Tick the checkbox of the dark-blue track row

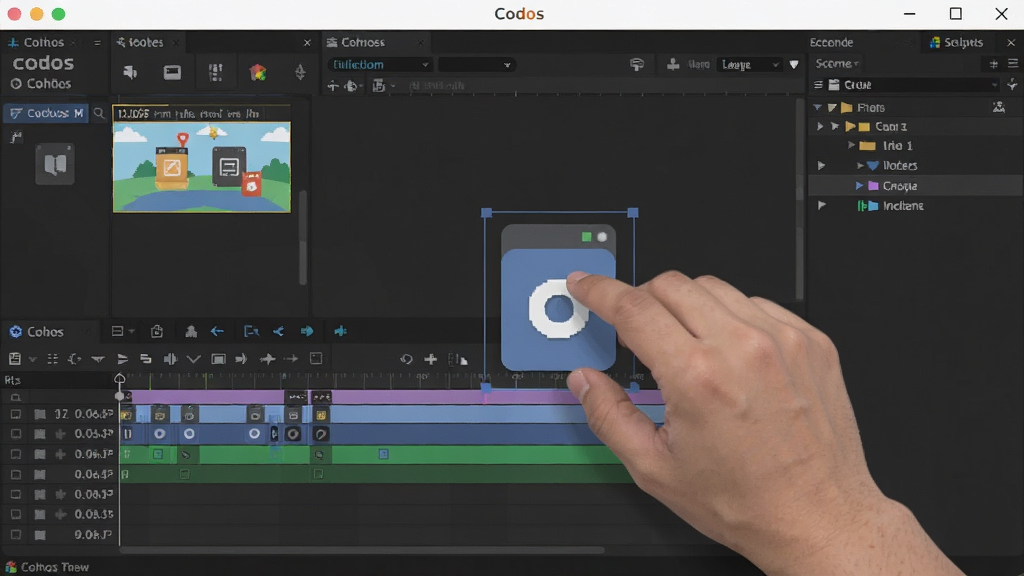16,434
